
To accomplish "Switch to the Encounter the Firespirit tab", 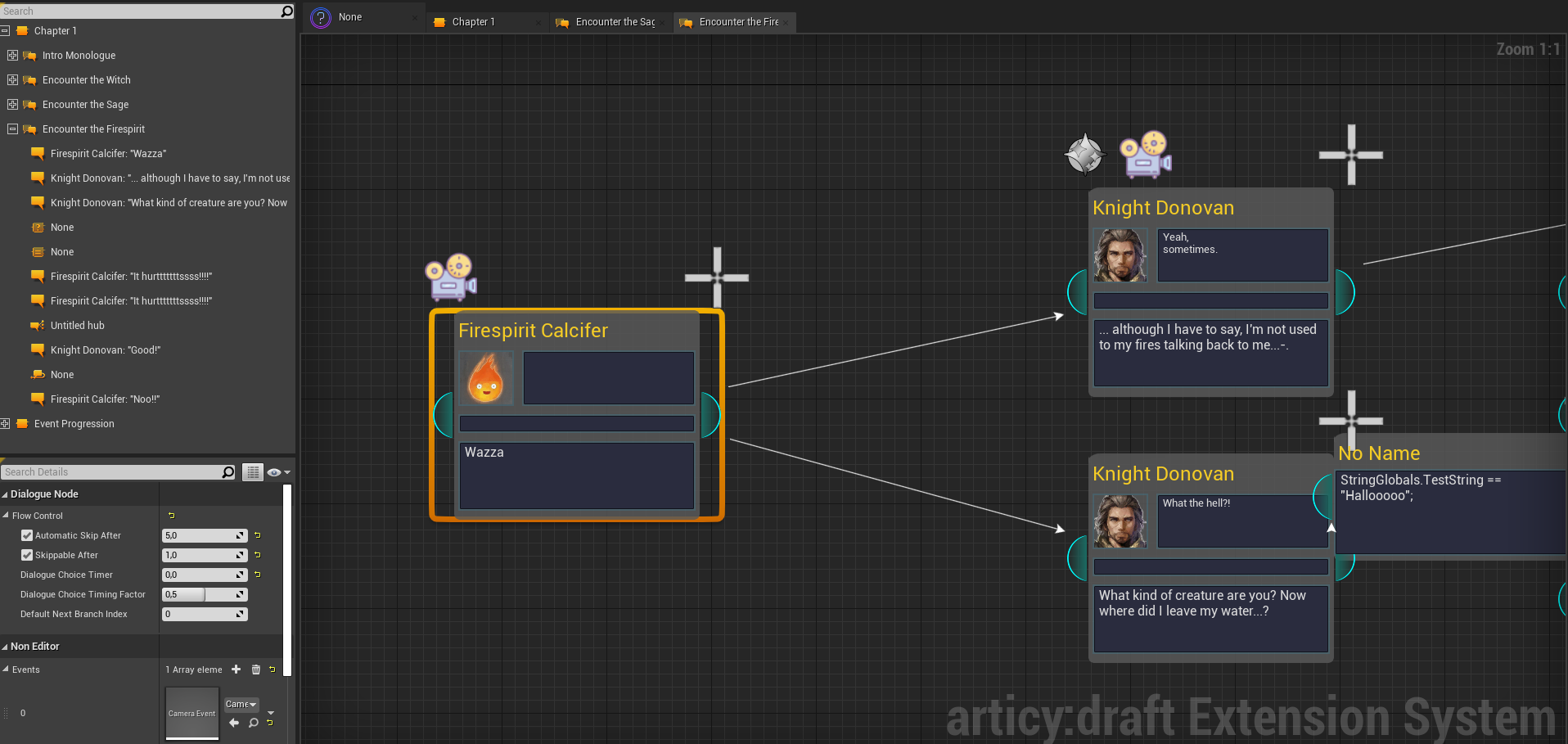I will point(733,22).
